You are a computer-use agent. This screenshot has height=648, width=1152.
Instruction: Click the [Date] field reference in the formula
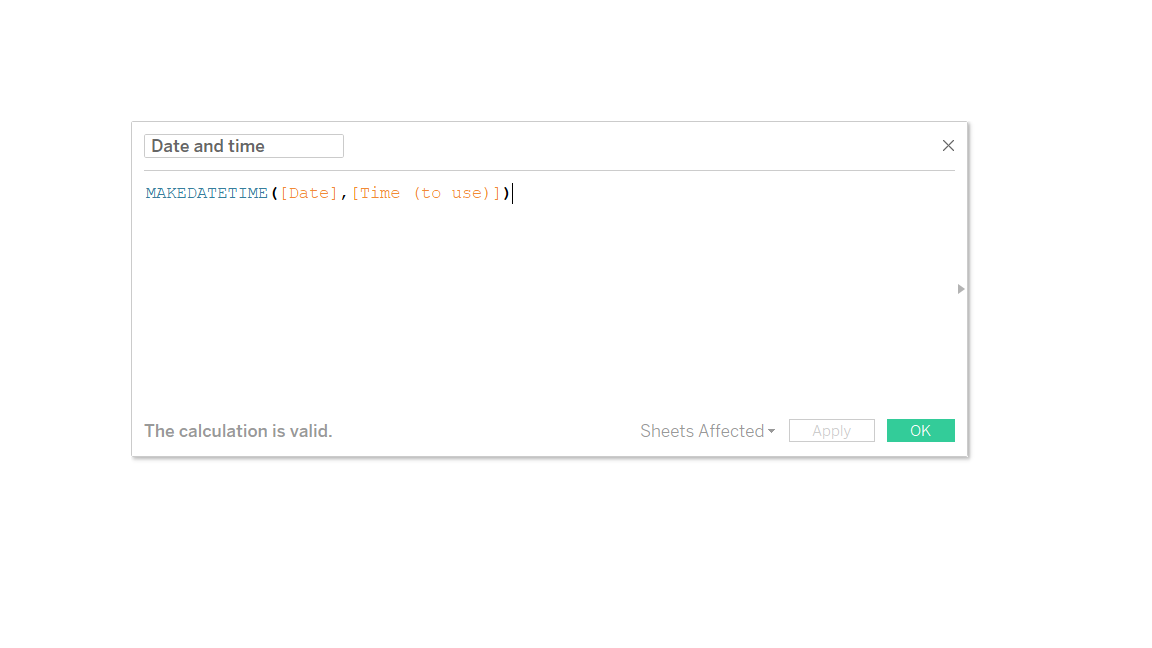point(309,192)
